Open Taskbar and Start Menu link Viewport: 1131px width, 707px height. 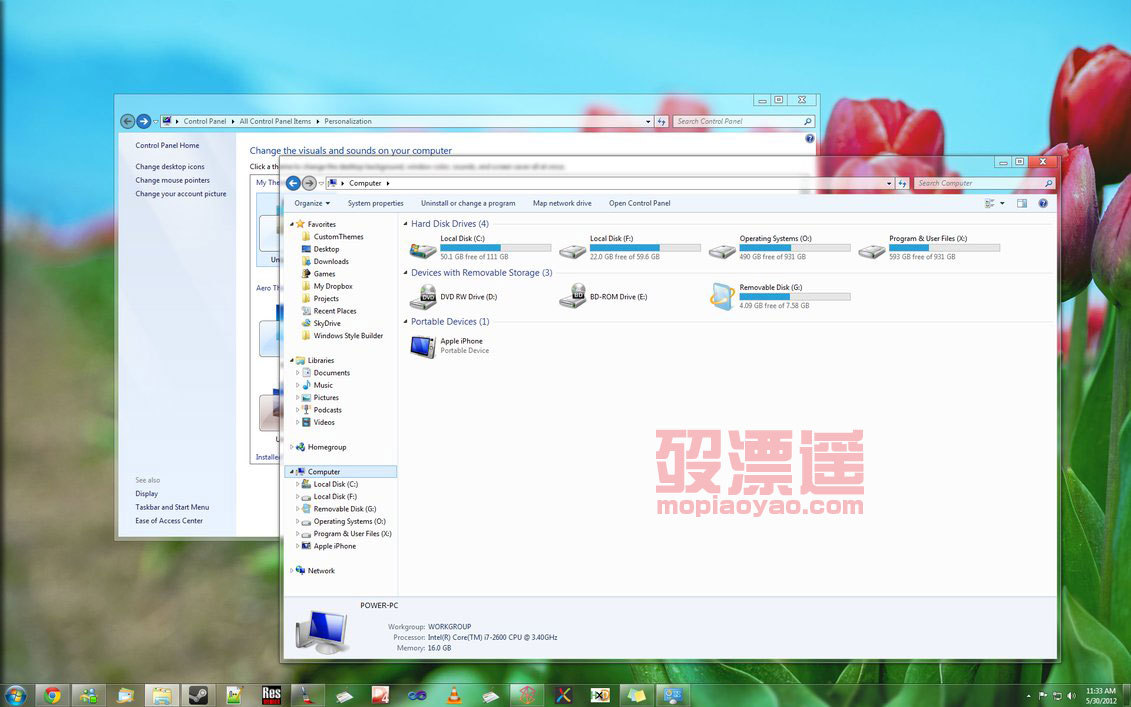click(x=172, y=507)
